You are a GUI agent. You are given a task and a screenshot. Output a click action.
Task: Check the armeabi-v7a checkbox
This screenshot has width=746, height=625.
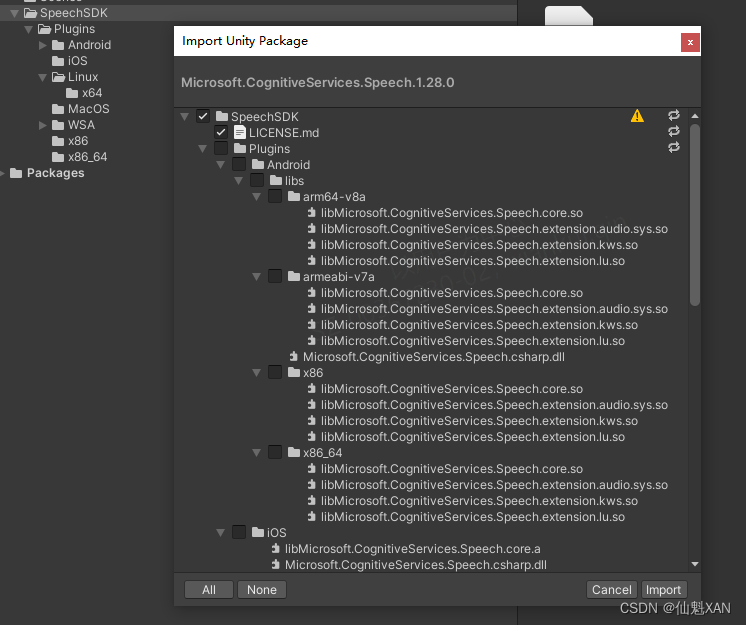(275, 276)
